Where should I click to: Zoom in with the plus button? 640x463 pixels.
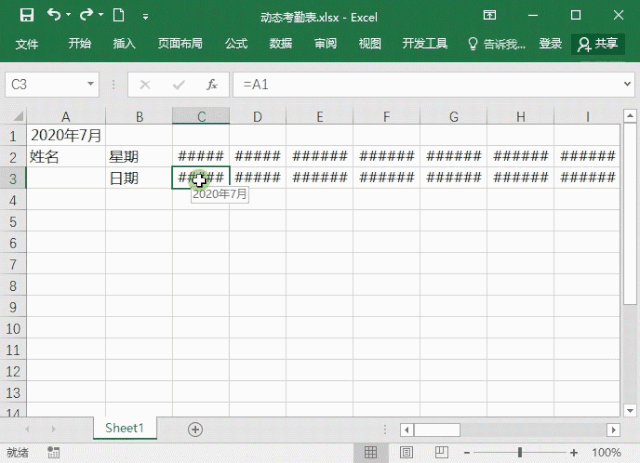click(574, 452)
